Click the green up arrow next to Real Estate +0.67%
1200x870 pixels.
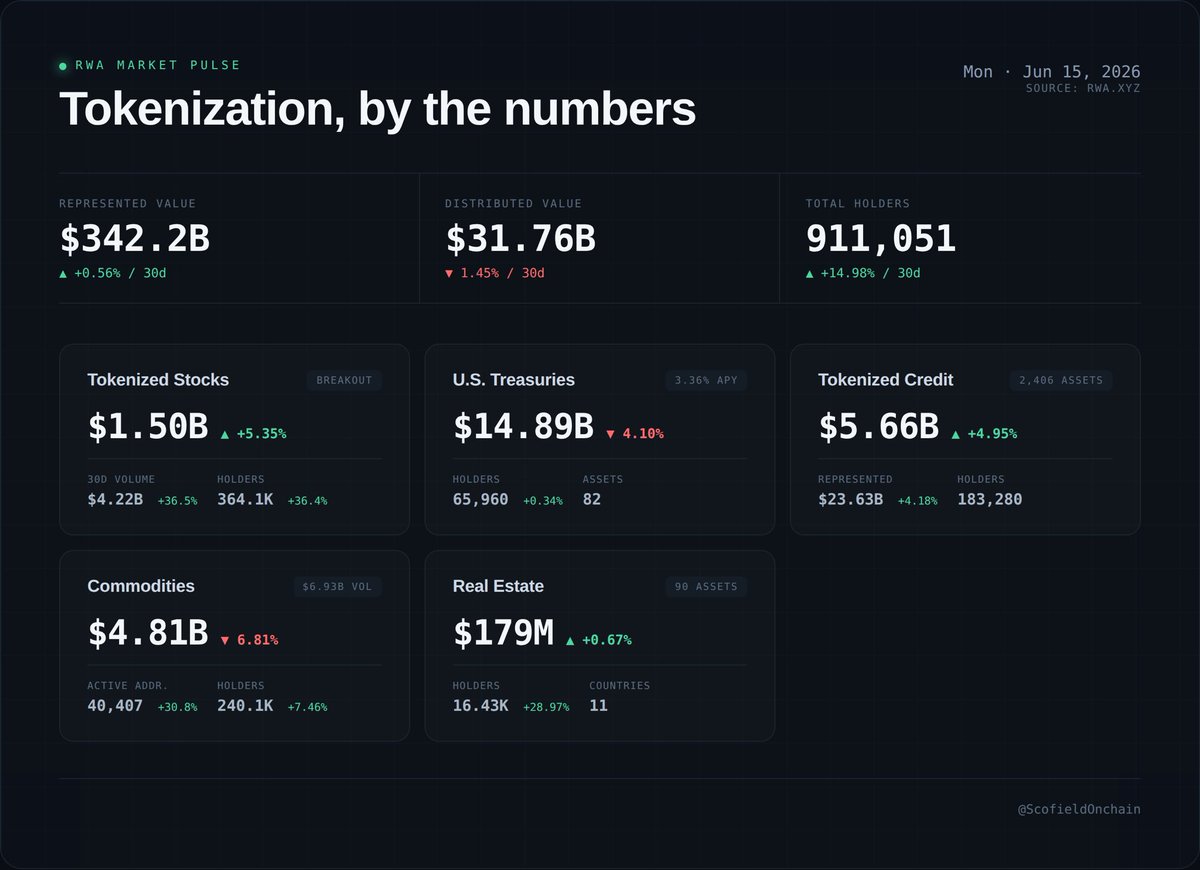[570, 640]
